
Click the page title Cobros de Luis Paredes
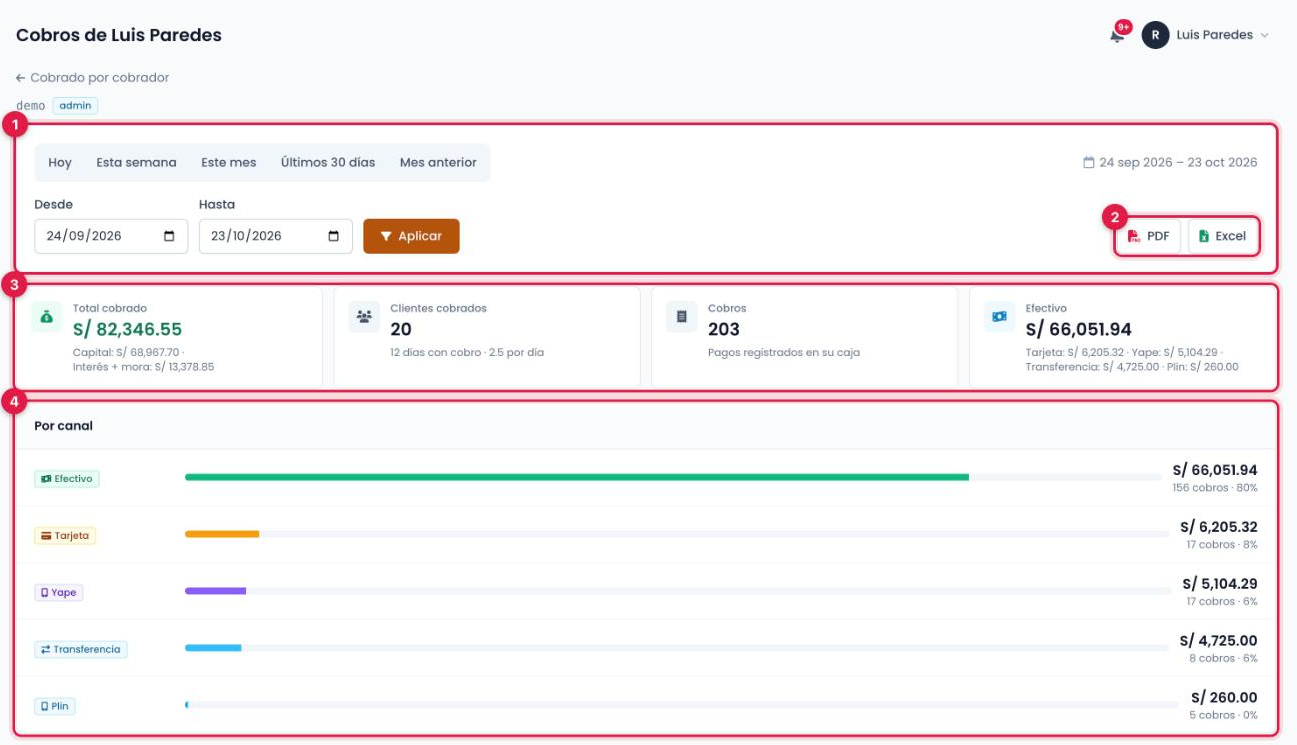click(119, 35)
